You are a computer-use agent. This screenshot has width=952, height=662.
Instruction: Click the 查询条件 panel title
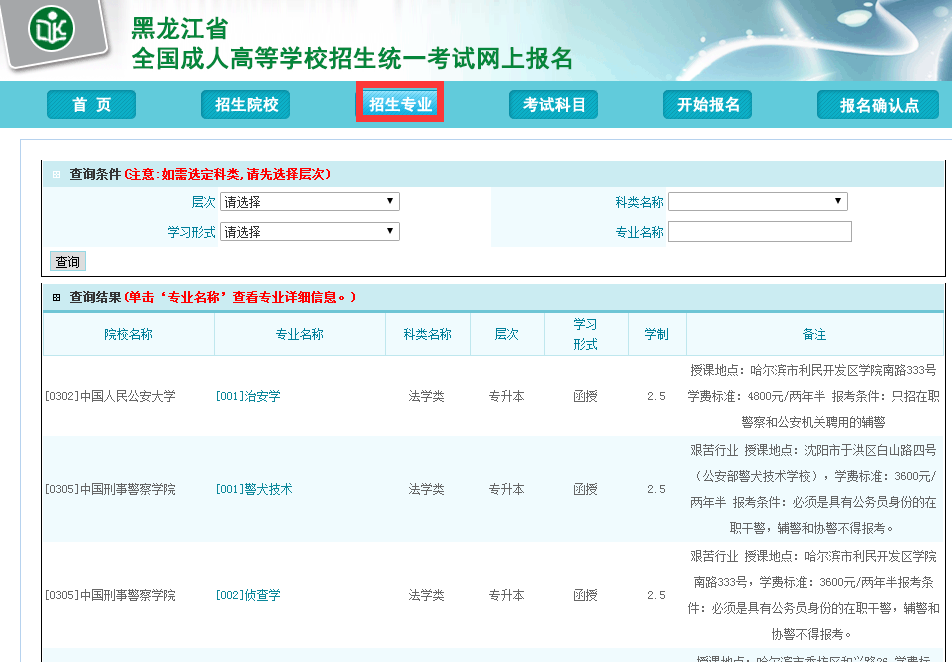tap(95, 174)
